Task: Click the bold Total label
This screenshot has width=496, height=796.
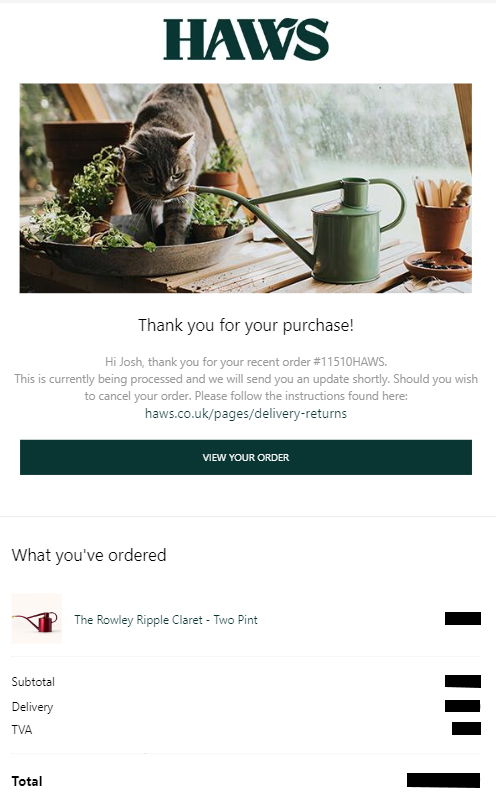Action: pos(27,781)
